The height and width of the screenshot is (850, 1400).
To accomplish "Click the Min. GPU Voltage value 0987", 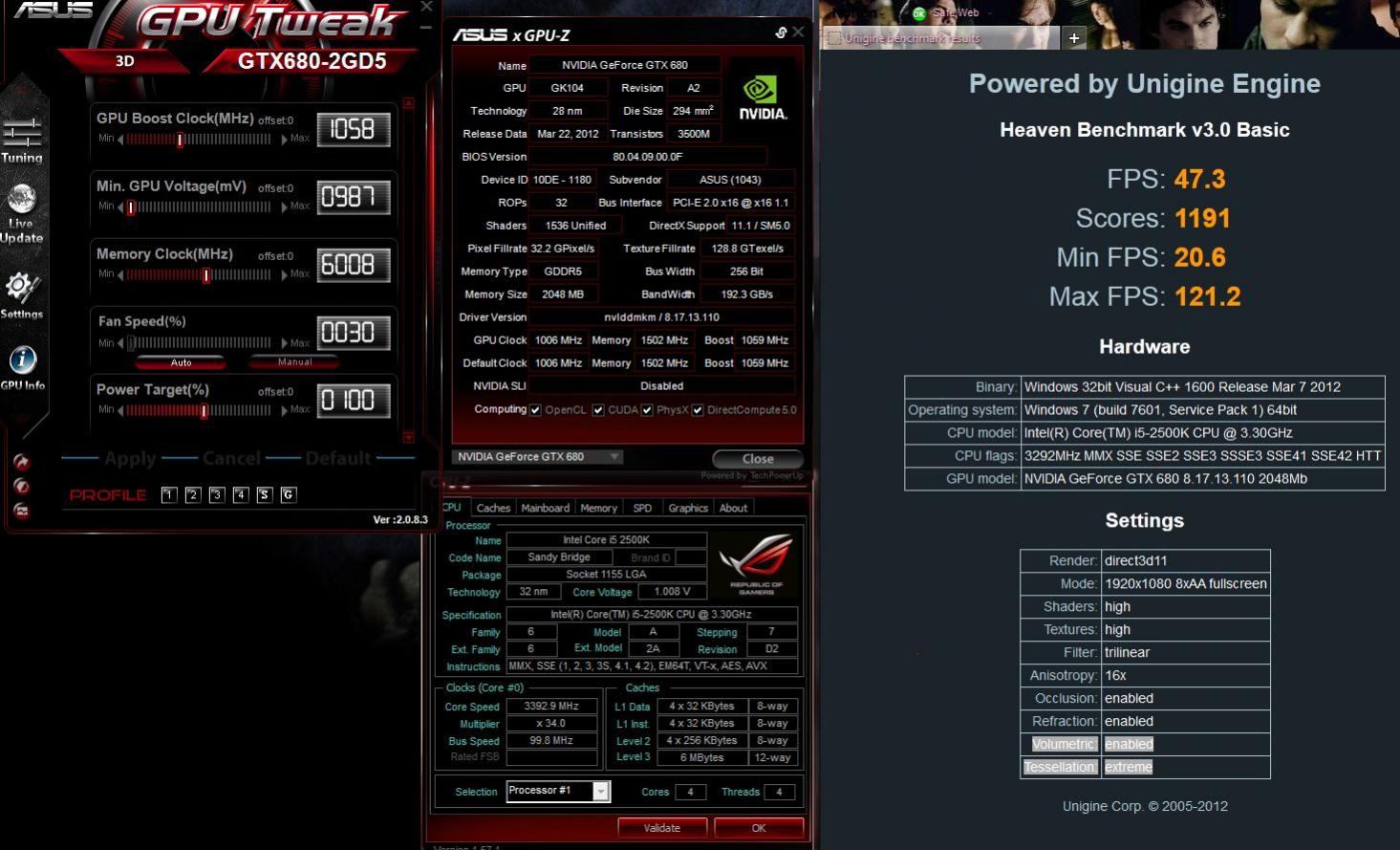I will pos(353,197).
